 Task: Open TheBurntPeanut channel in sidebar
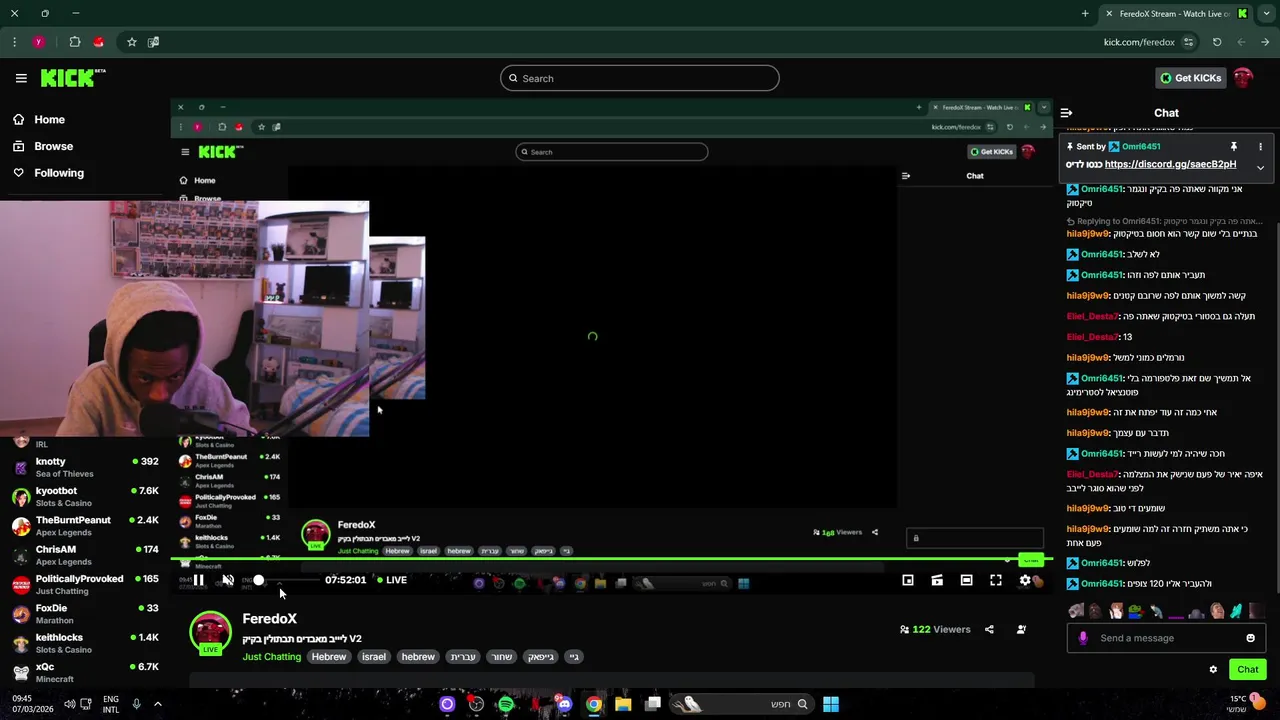(x=85, y=525)
